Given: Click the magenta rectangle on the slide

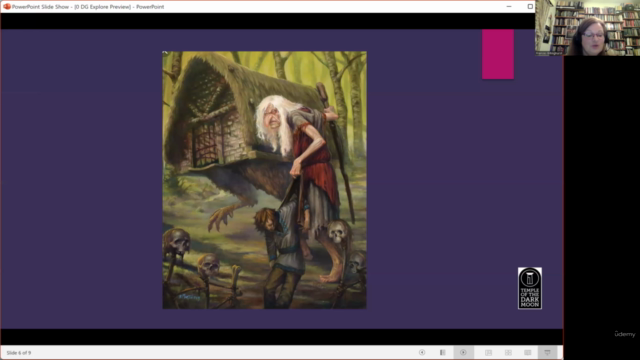Looking at the screenshot, I should pos(498,54).
